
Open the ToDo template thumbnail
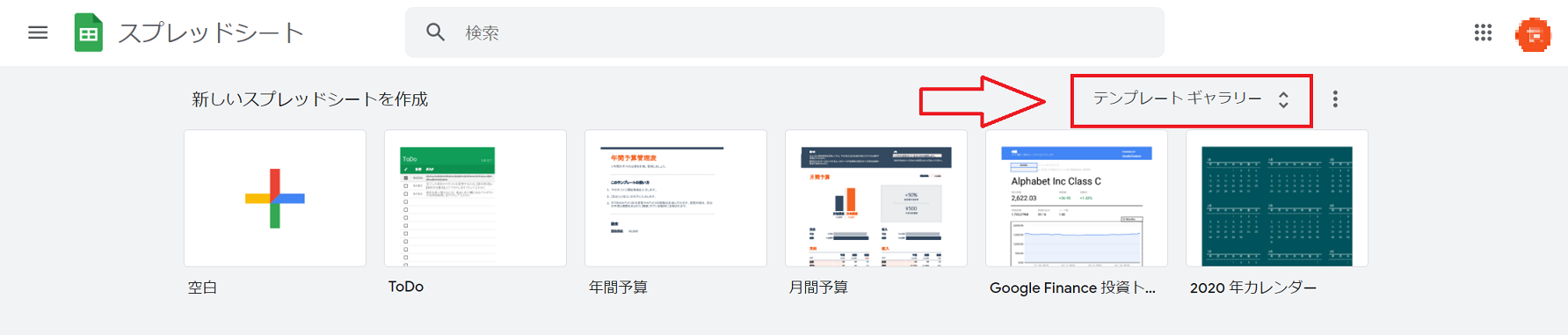coord(475,198)
